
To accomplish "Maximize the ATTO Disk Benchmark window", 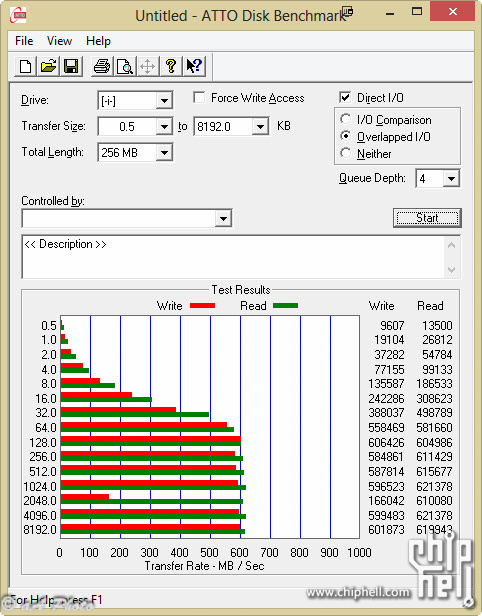I will pos(417,12).
